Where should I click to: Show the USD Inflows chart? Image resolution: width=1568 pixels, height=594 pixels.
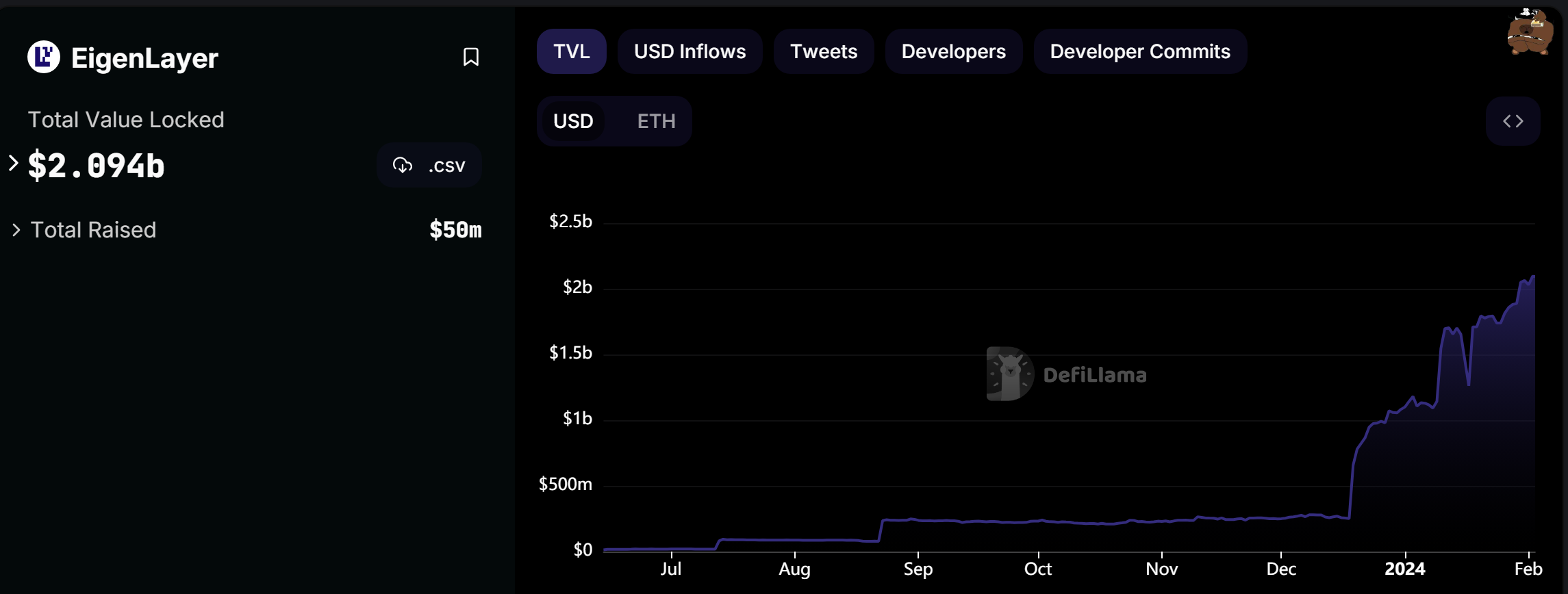click(690, 51)
